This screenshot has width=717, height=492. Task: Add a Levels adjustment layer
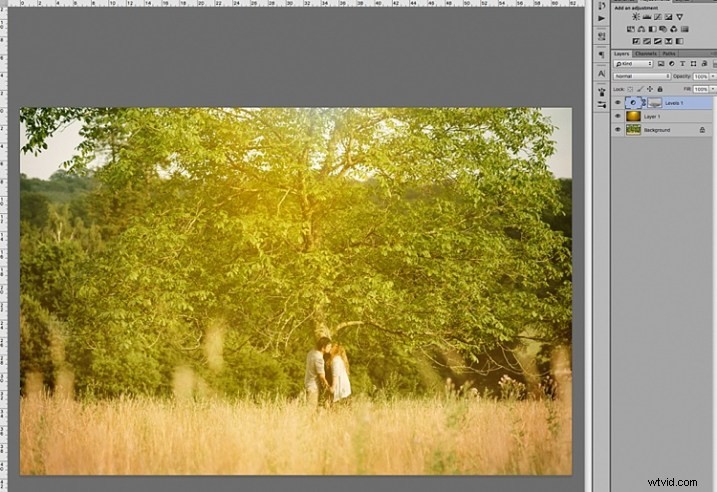coord(647,17)
